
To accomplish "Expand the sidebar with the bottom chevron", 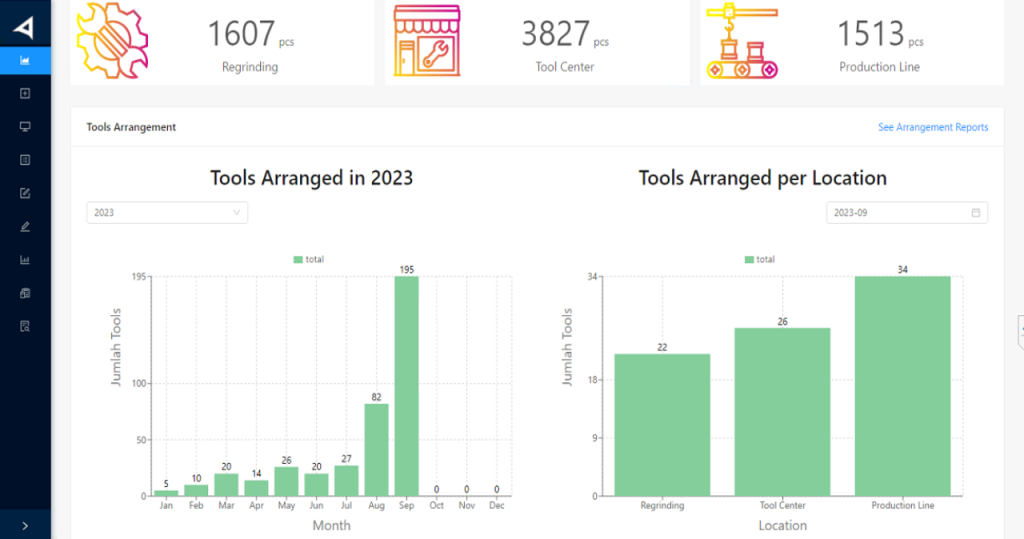I will coord(25,525).
